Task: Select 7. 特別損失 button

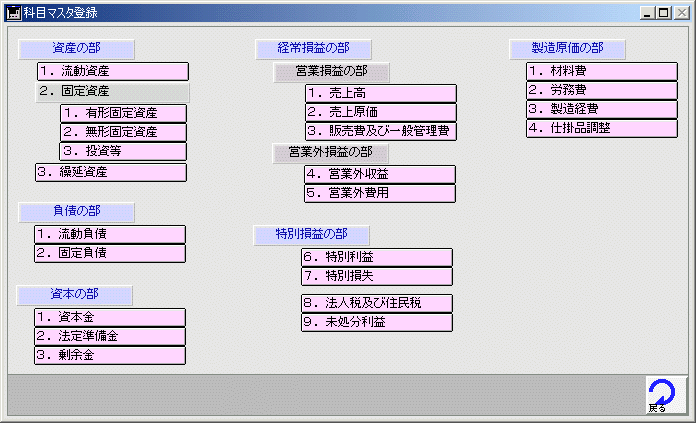Action: (377, 277)
